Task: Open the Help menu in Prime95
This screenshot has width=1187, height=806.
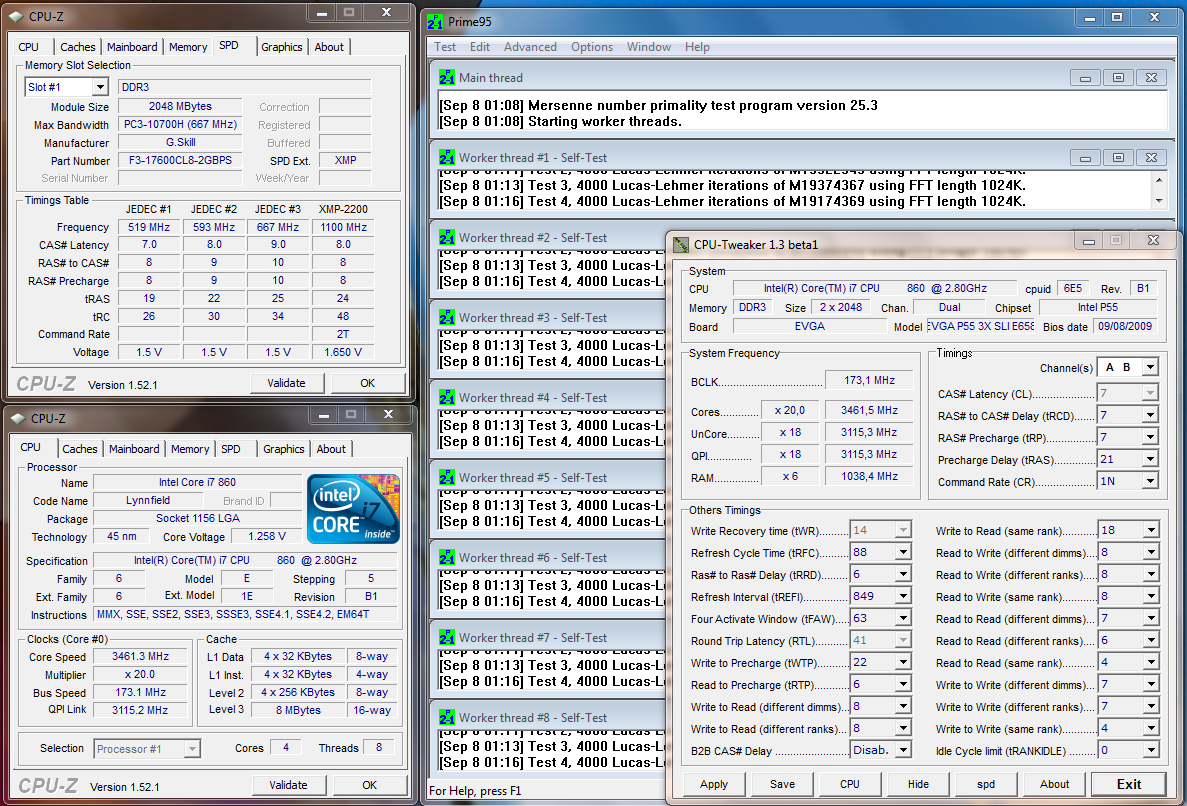Action: click(x=697, y=47)
